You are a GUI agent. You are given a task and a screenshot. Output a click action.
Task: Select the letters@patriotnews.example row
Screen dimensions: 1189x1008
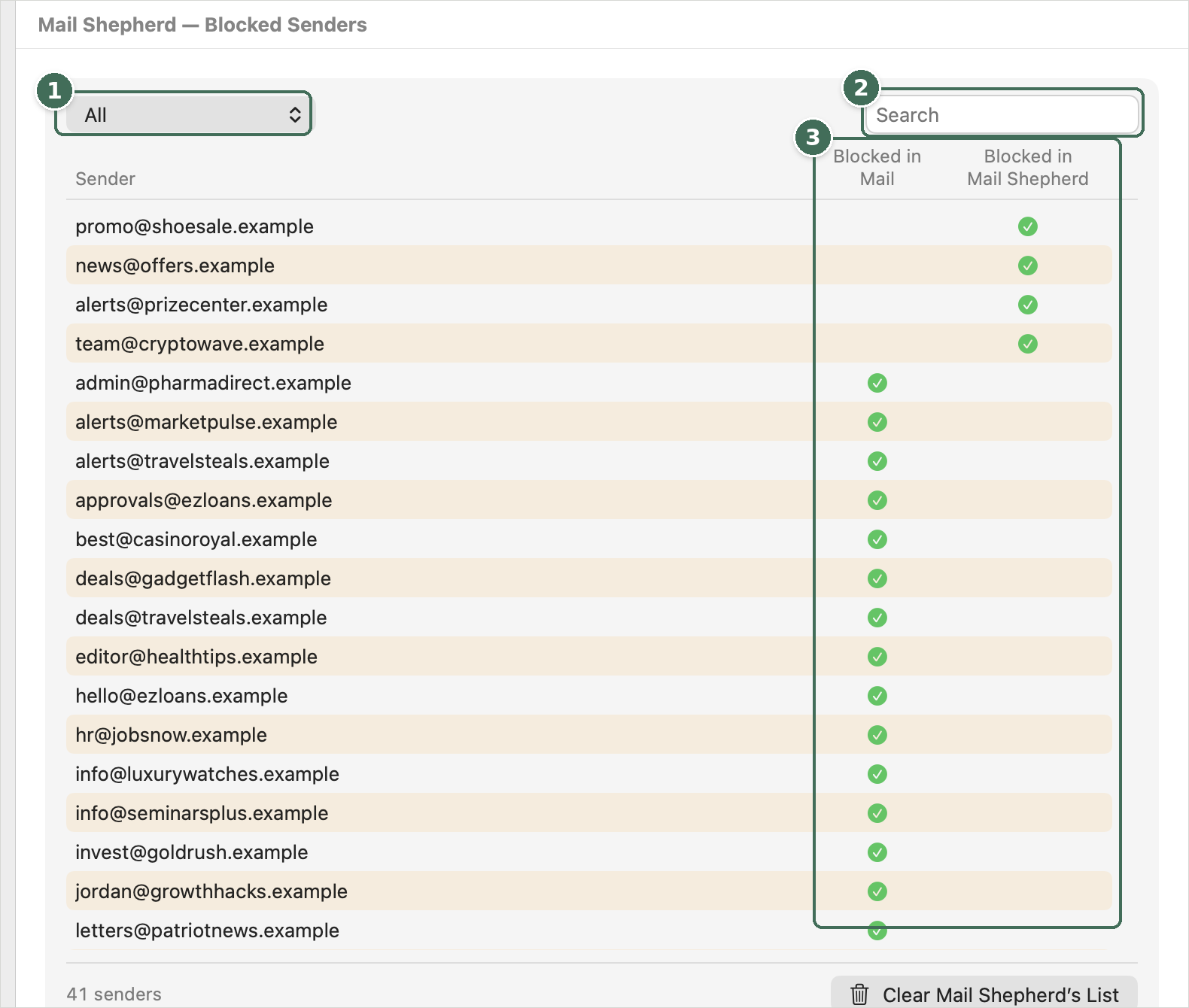pos(589,931)
